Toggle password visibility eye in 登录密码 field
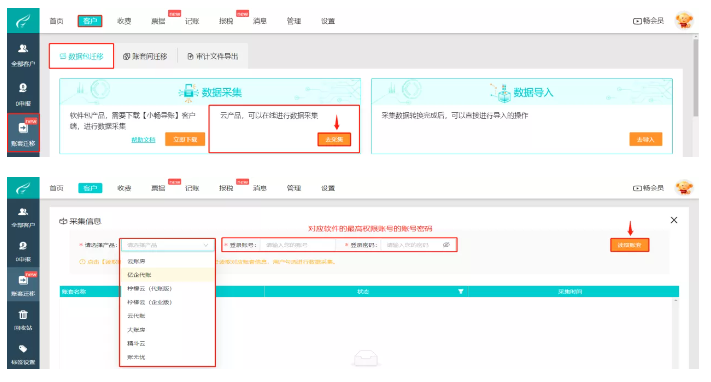The image size is (711, 382). [446, 245]
